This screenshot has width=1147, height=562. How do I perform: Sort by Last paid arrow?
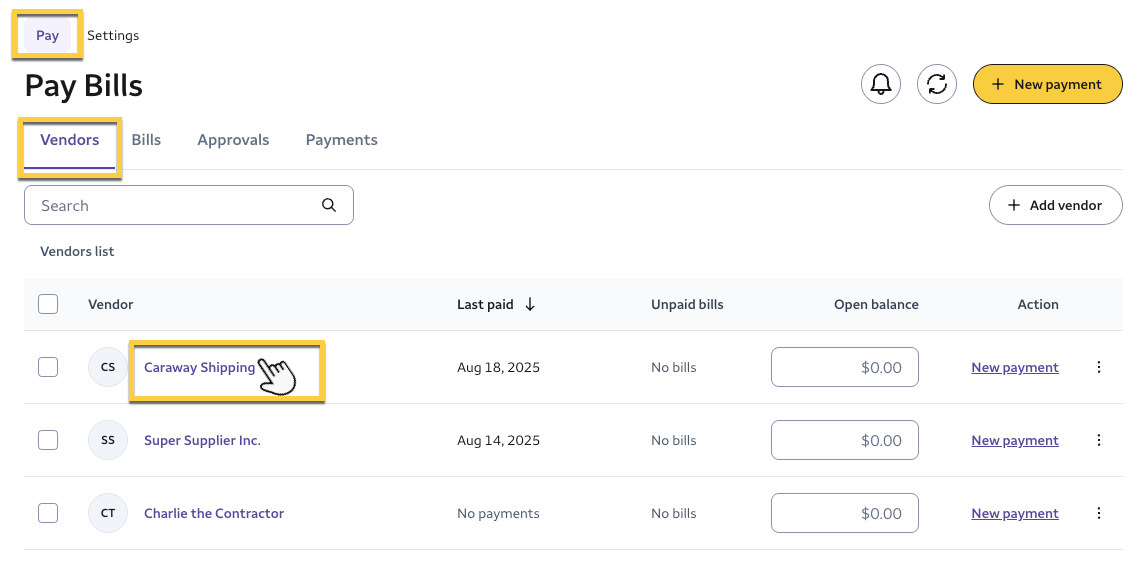coord(530,304)
